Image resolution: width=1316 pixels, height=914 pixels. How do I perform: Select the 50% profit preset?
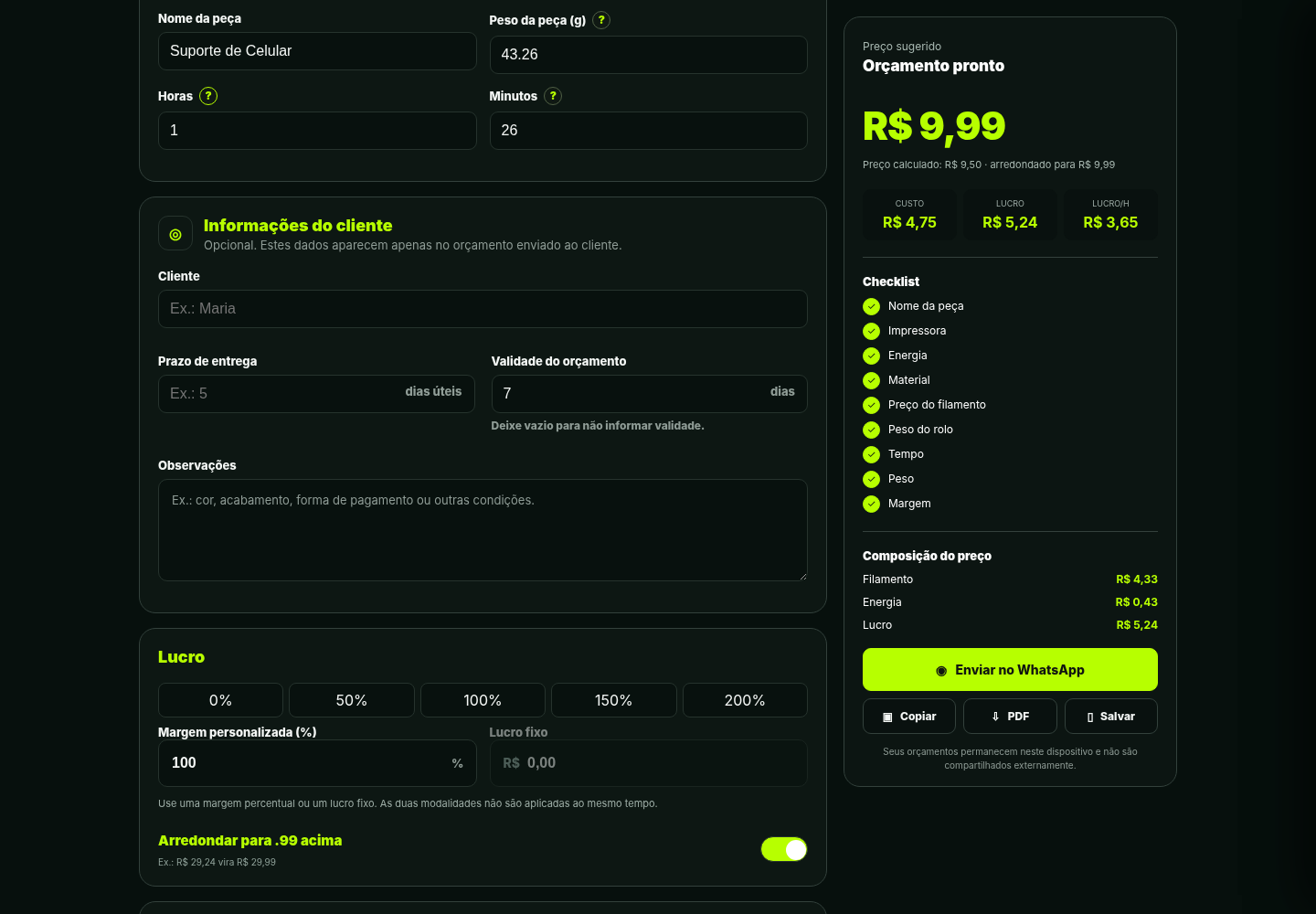pos(352,700)
